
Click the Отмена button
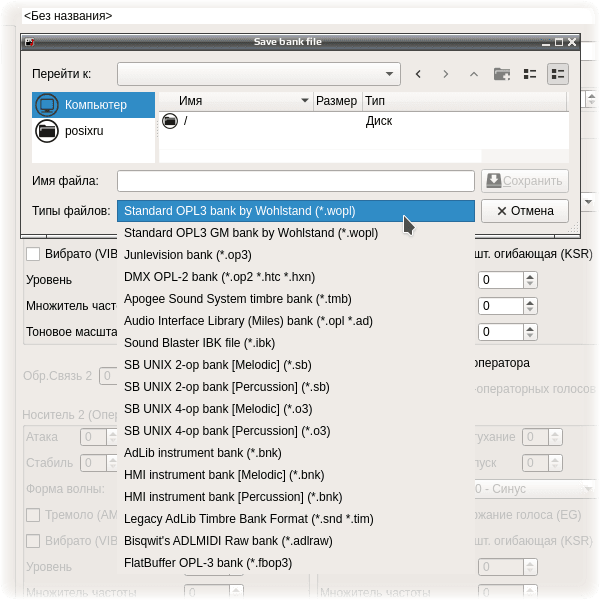point(525,211)
